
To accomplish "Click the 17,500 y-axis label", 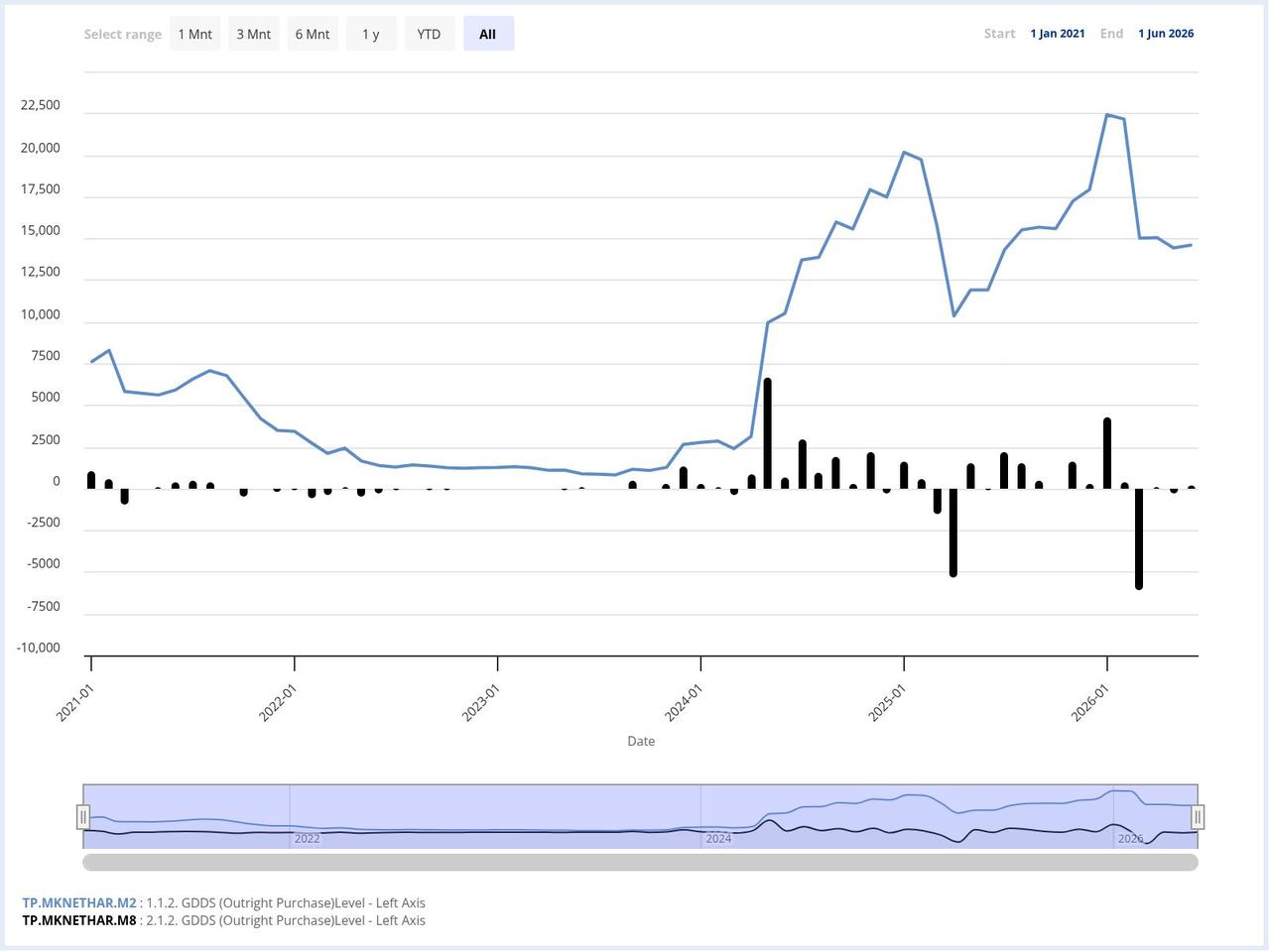I will [41, 189].
